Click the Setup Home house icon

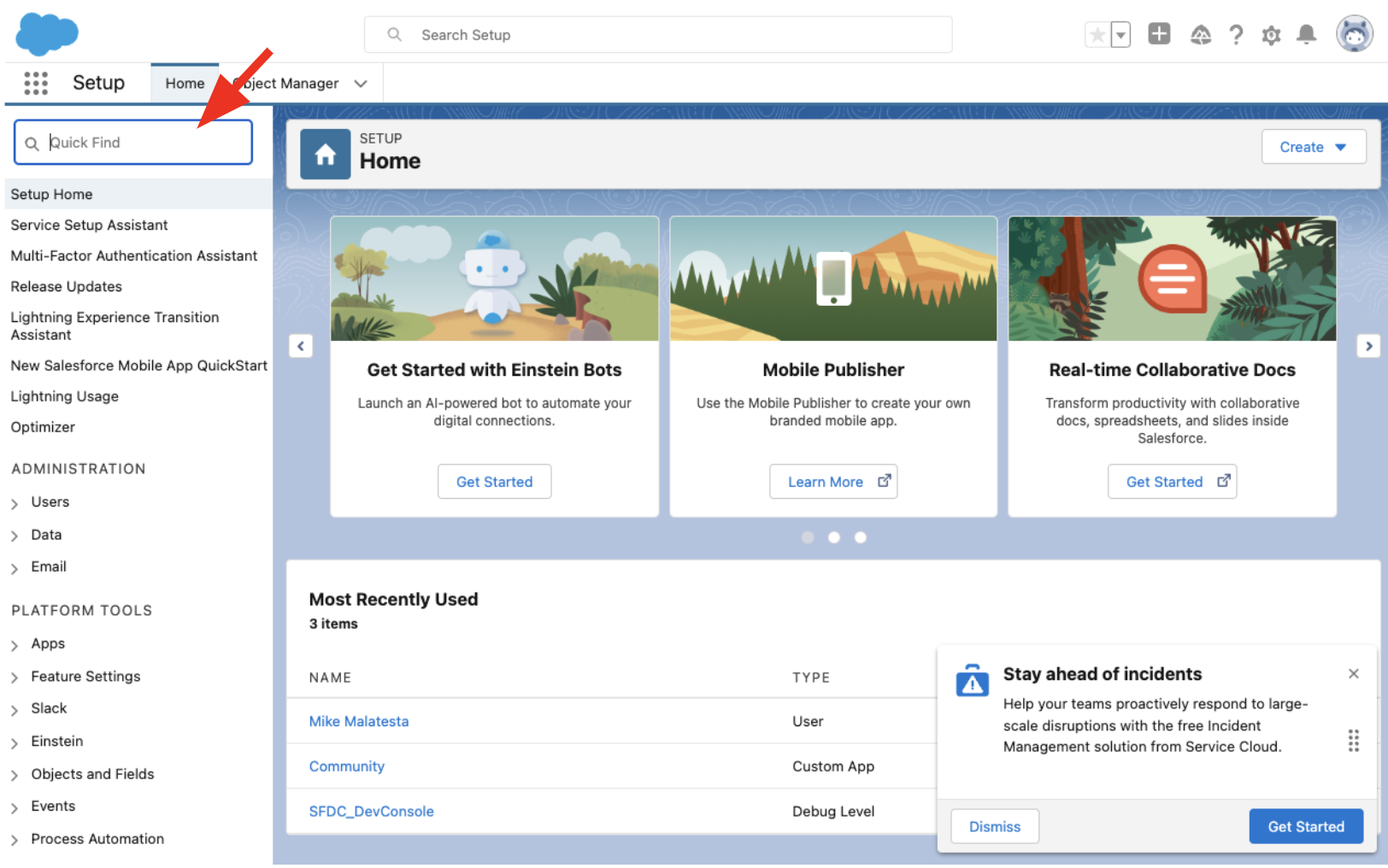point(325,154)
